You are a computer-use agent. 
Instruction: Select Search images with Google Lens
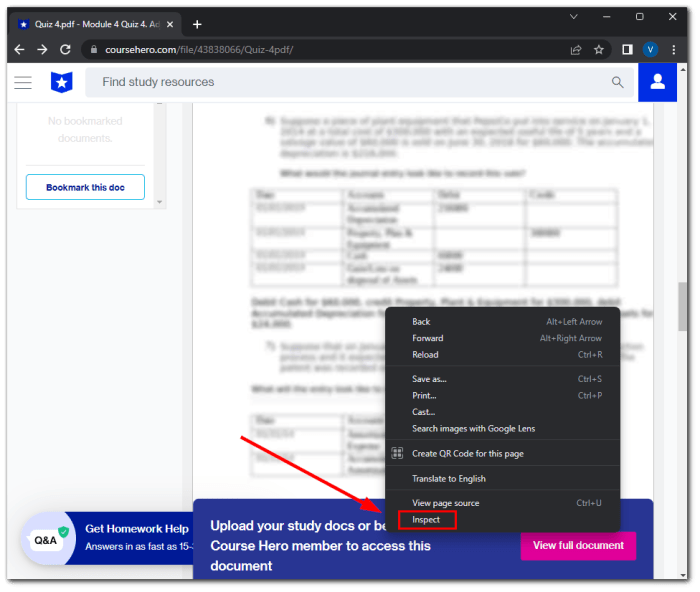502,428
